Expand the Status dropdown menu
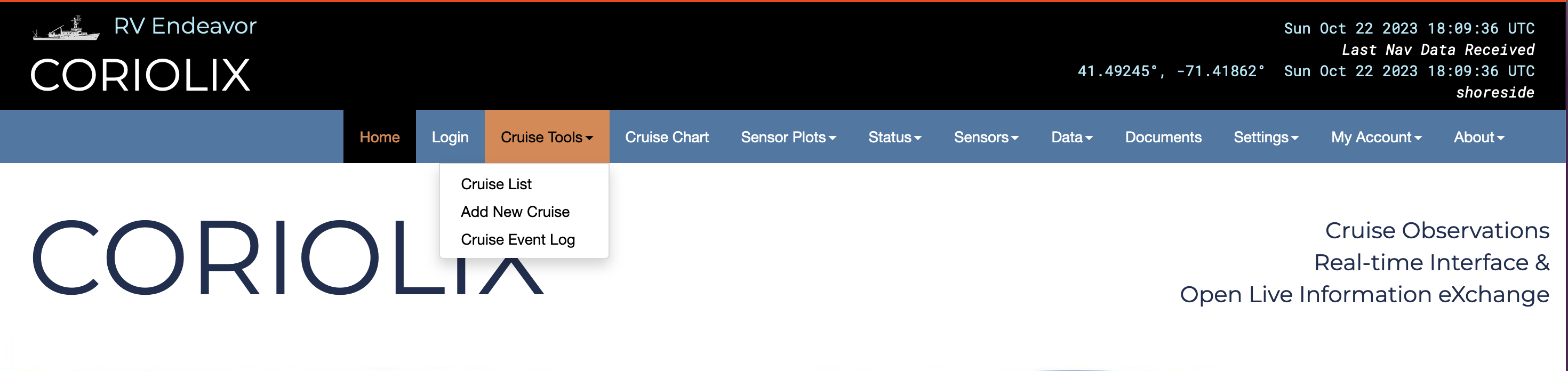The image size is (1568, 371). click(894, 138)
